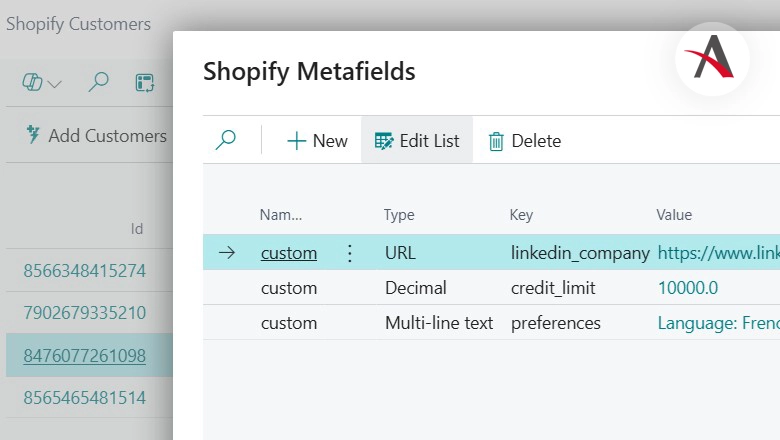Toggle Edit List mode

click(x=417, y=141)
